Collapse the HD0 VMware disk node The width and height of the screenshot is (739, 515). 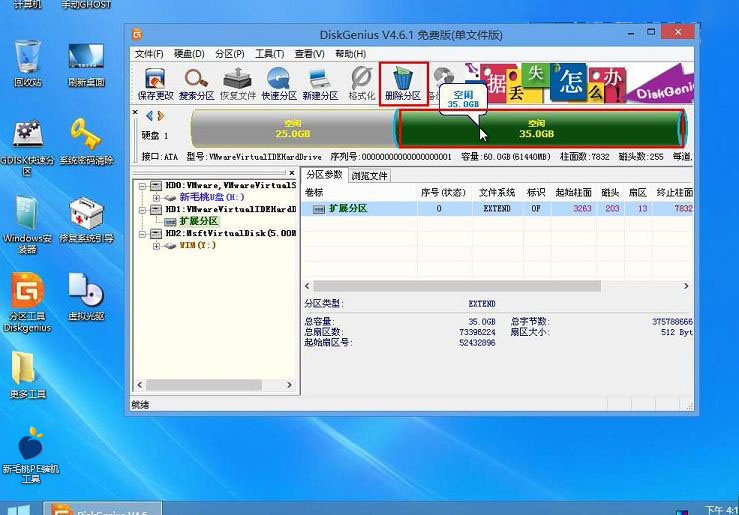coord(142,186)
